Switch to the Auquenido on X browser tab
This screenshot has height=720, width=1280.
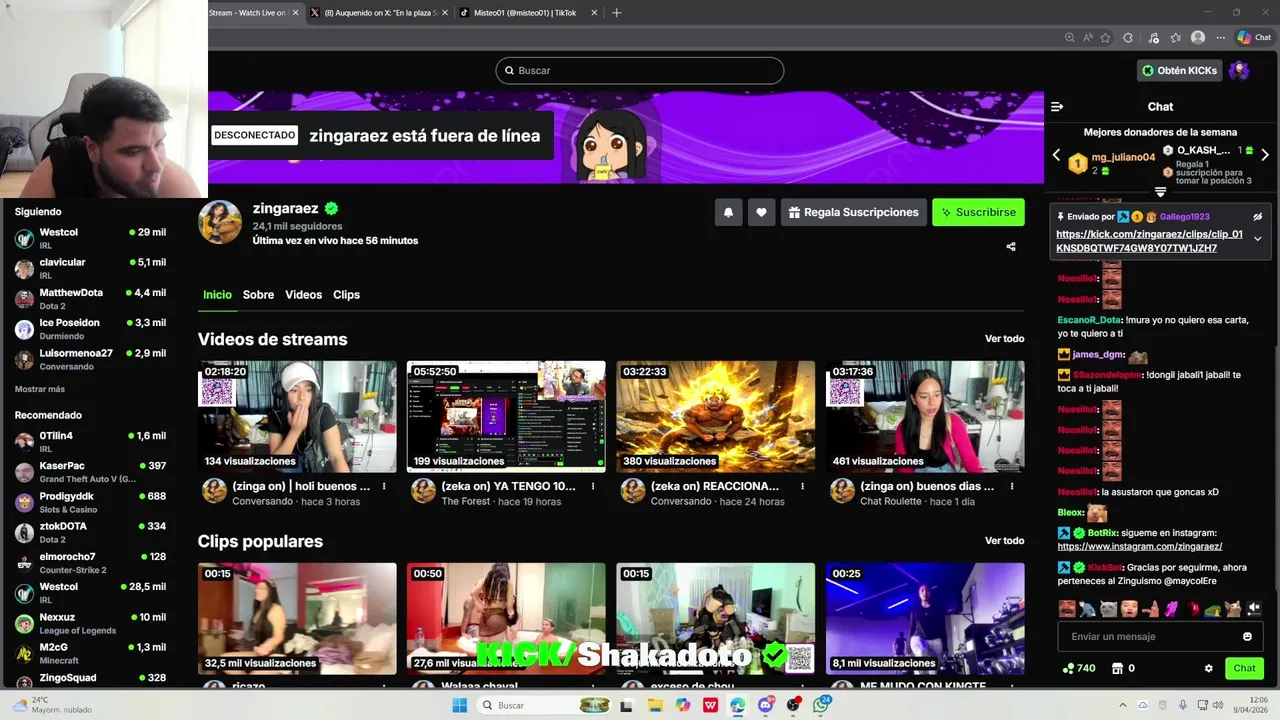click(378, 13)
